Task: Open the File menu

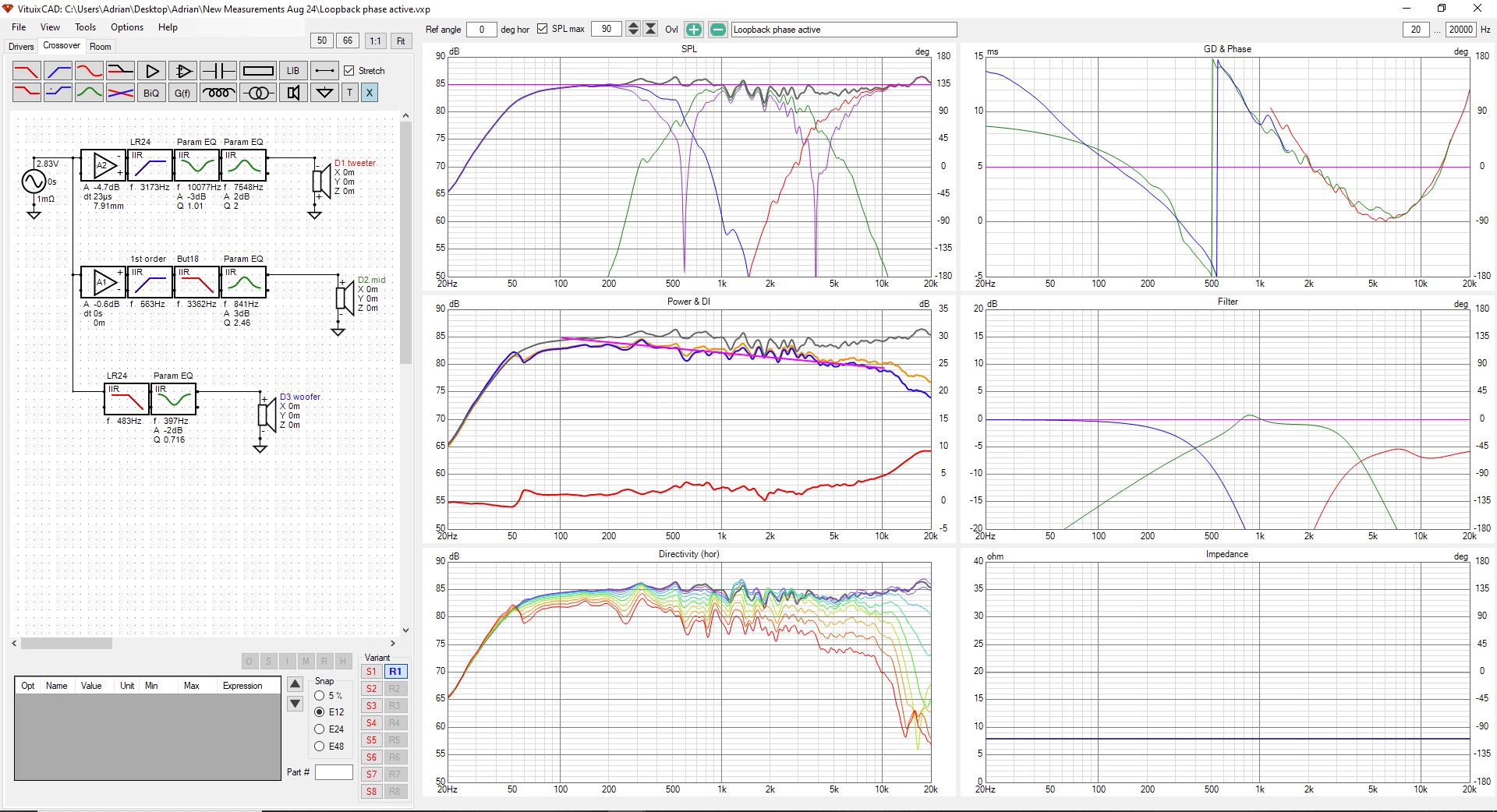Action: pyautogui.click(x=19, y=27)
